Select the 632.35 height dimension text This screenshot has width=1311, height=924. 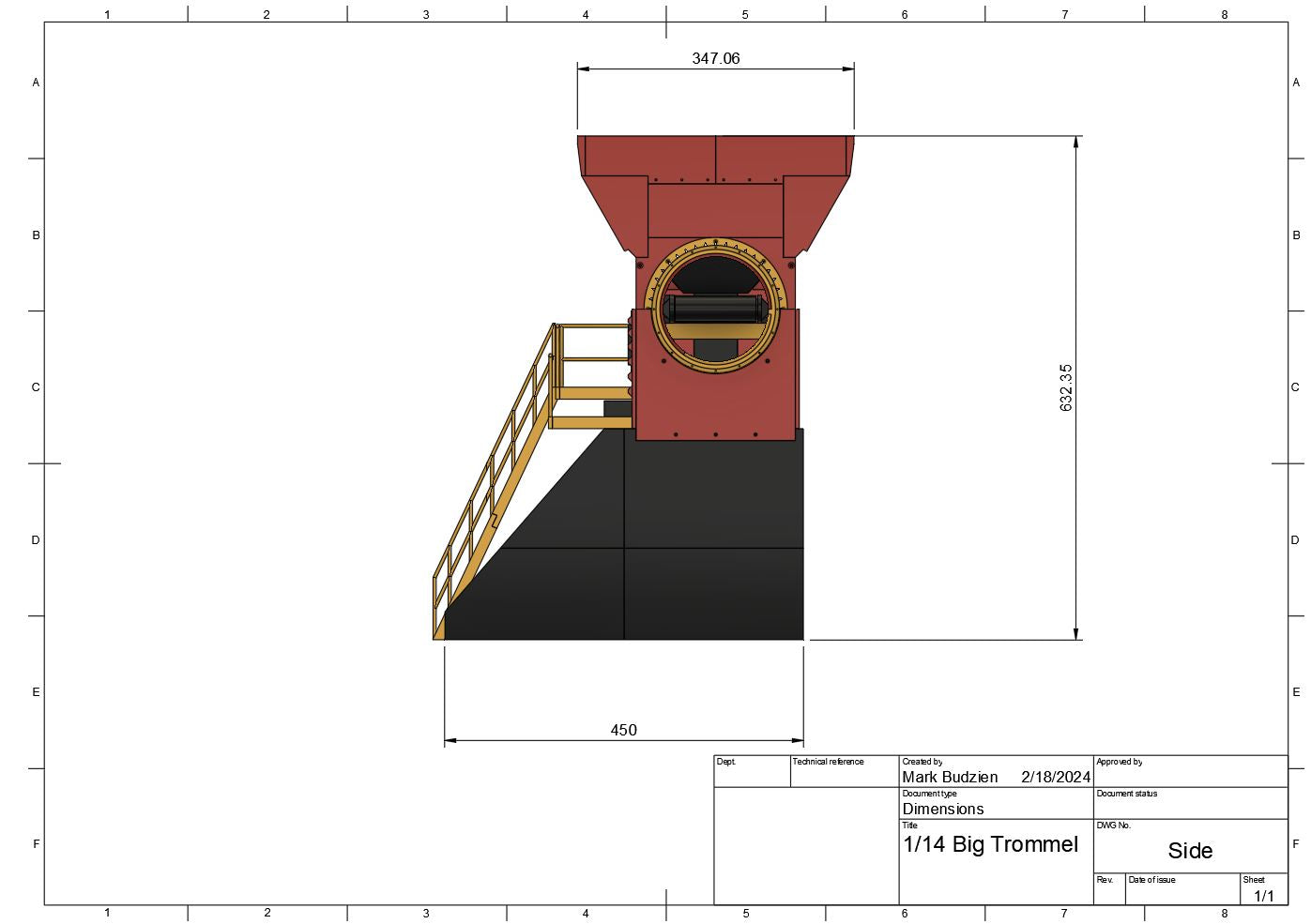1066,387
